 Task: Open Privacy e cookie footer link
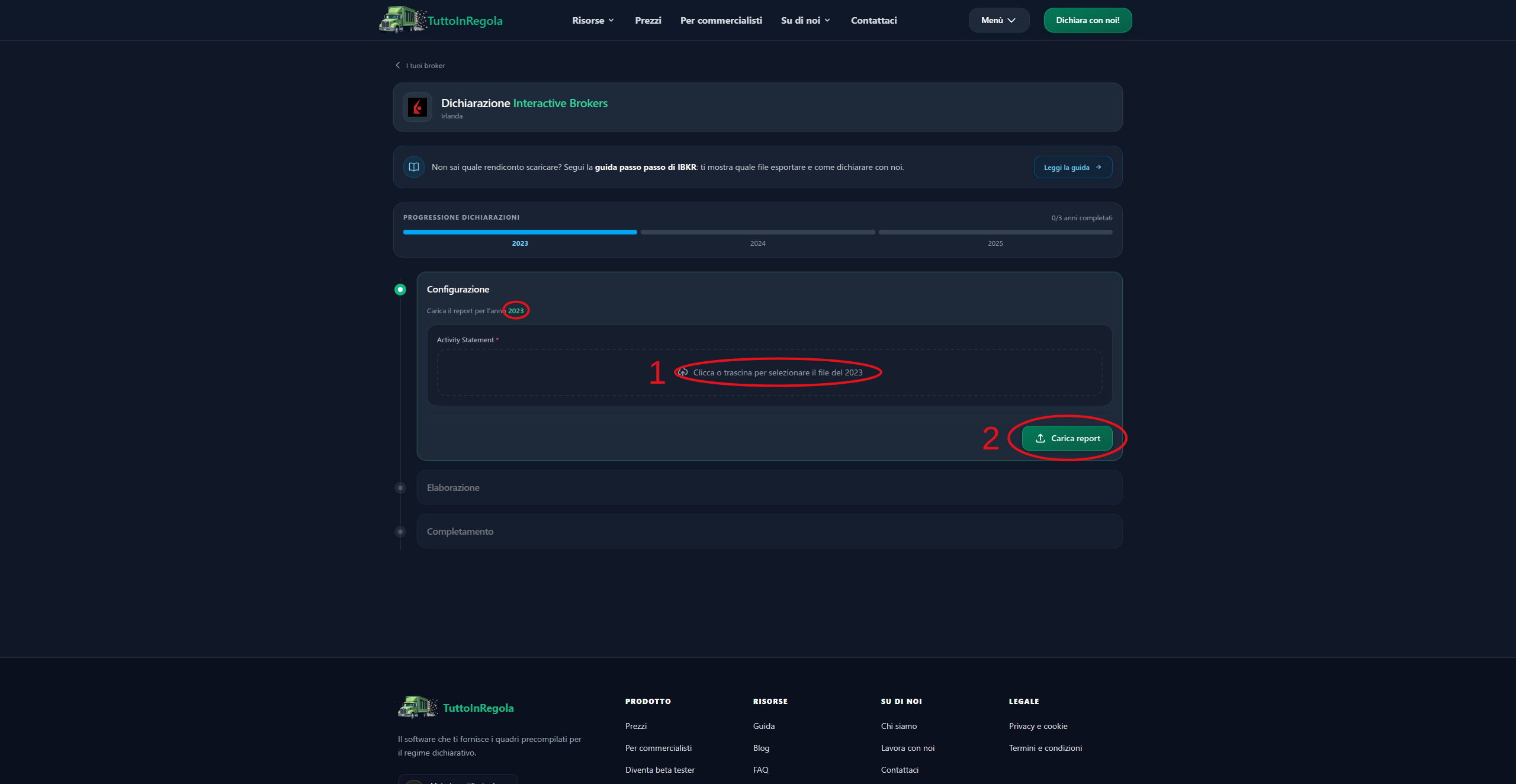(1038, 726)
